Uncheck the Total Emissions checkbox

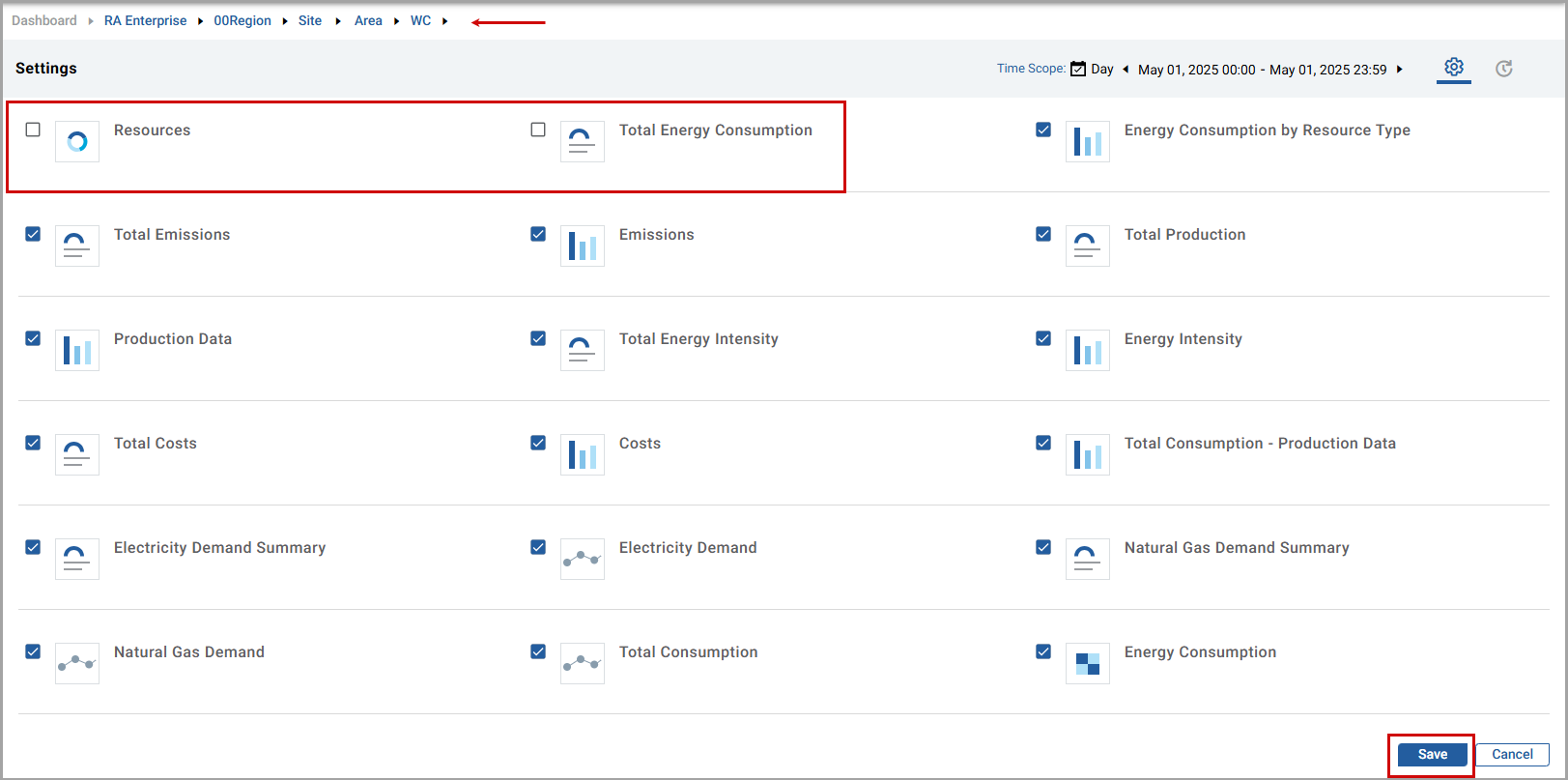tap(33, 234)
